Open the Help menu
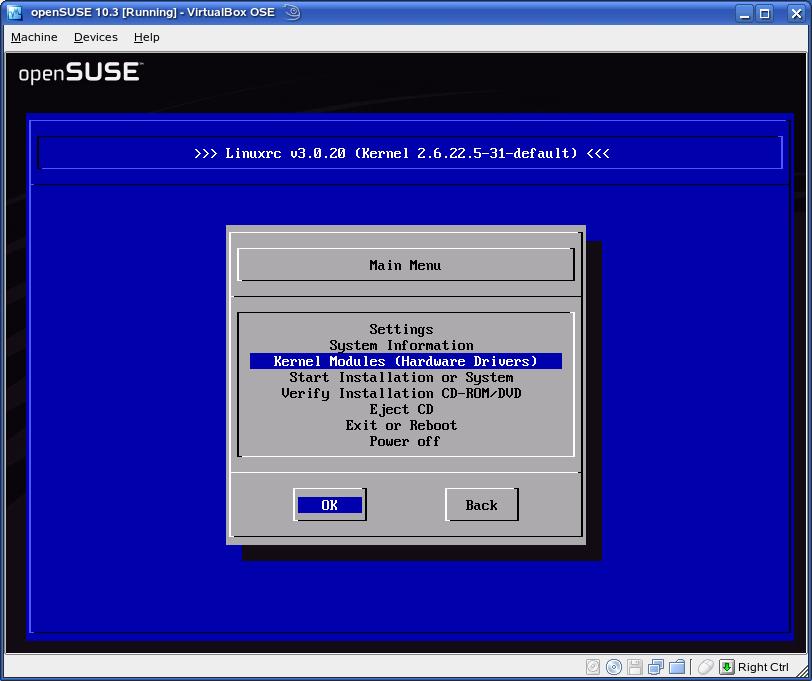Screen dimensions: 812x681 (147, 37)
